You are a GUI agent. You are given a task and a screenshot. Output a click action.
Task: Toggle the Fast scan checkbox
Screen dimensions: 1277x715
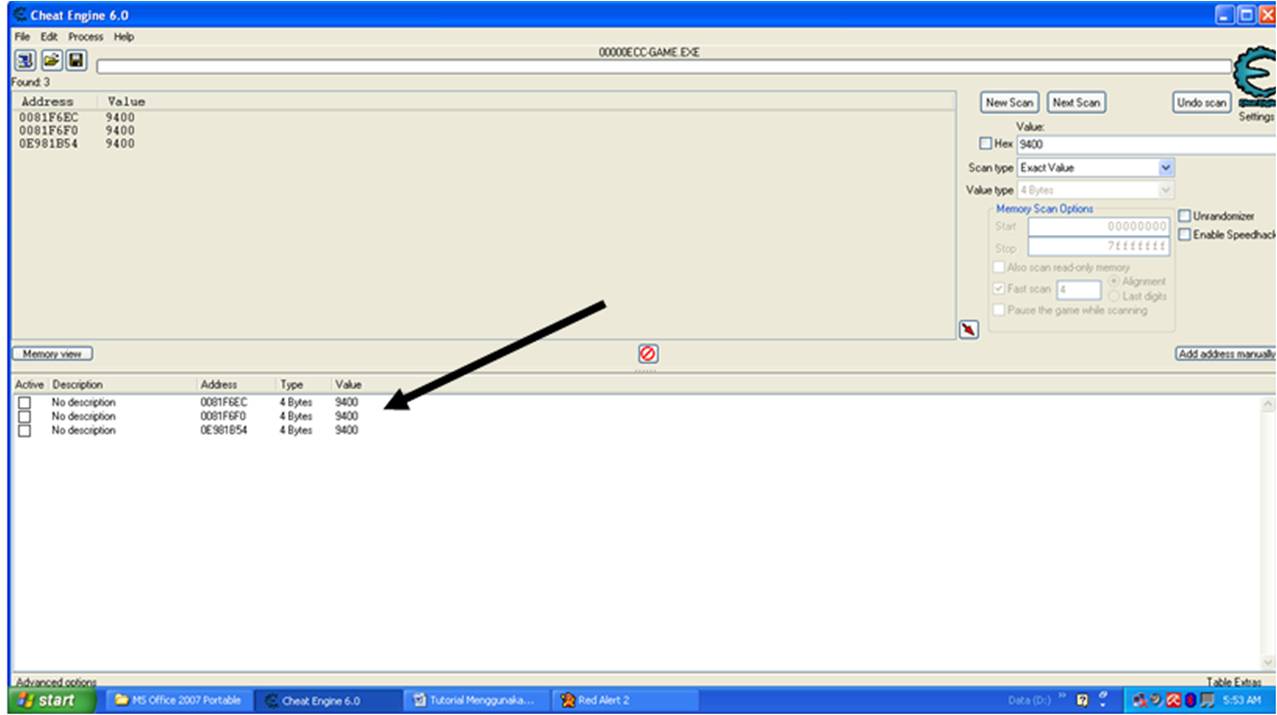999,289
